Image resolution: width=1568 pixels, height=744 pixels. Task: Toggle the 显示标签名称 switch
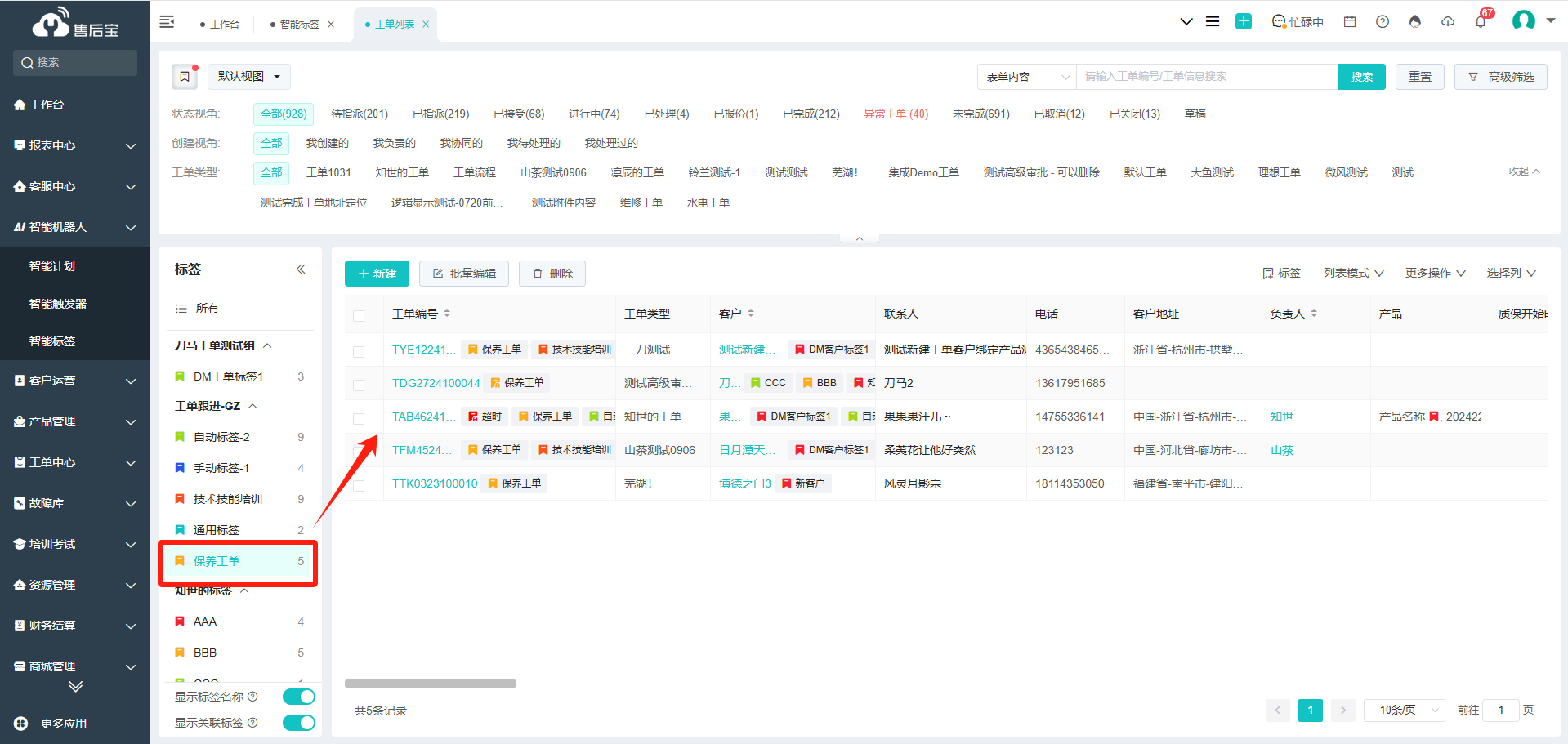(299, 697)
